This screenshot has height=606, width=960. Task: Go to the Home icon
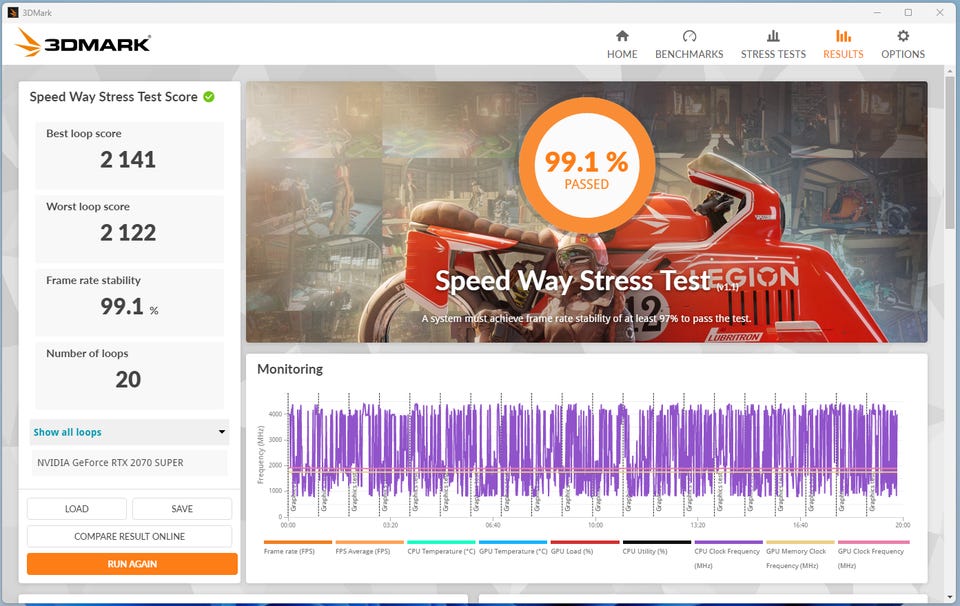coord(622,36)
